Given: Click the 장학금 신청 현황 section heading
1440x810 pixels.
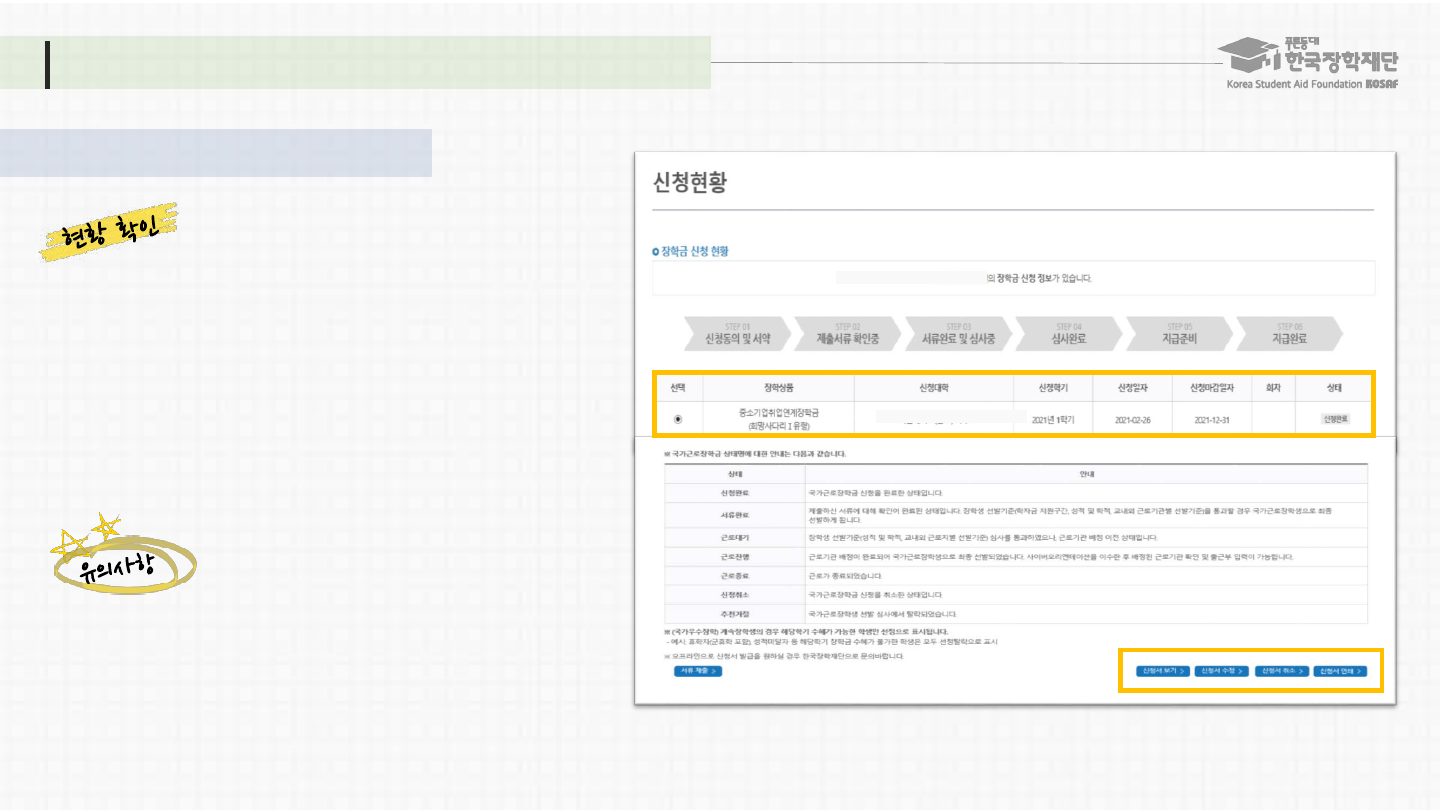Looking at the screenshot, I should (x=691, y=251).
